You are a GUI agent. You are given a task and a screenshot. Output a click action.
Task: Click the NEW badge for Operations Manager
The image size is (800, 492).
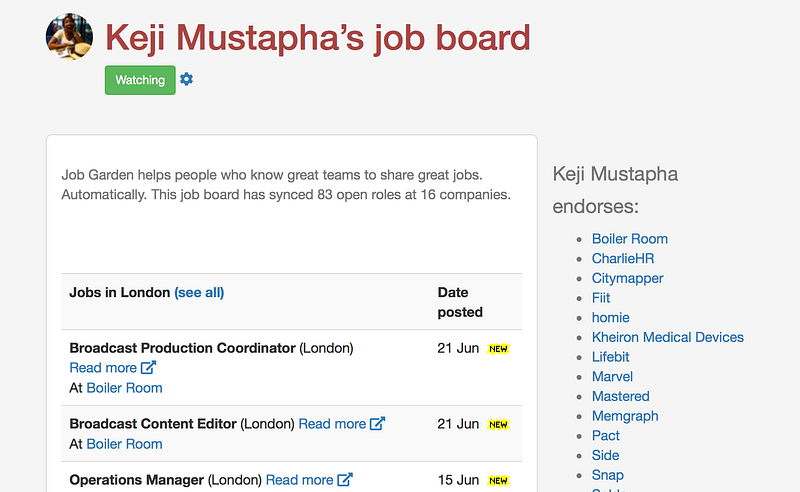[498, 481]
